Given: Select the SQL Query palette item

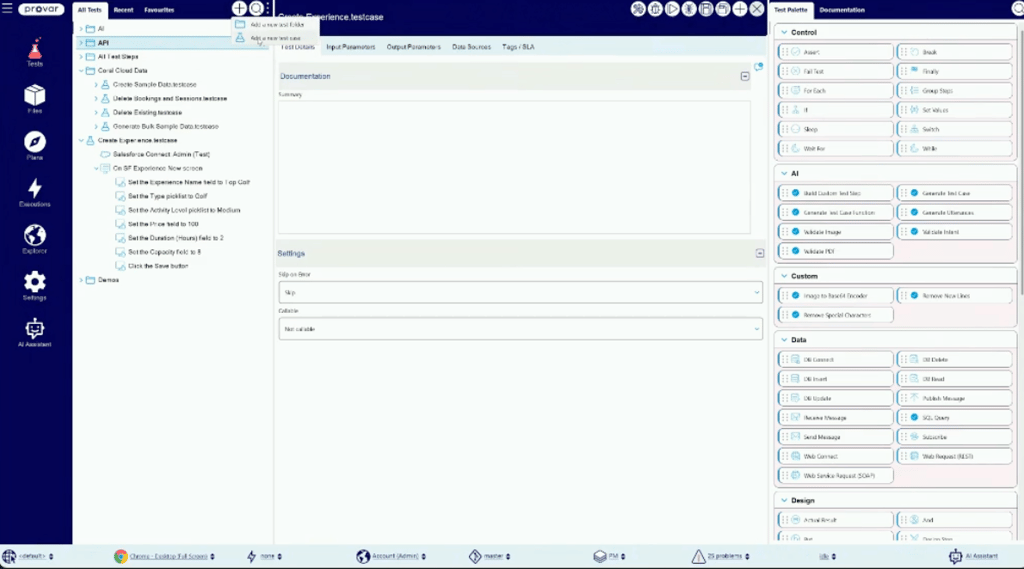Looking at the screenshot, I should click(954, 417).
